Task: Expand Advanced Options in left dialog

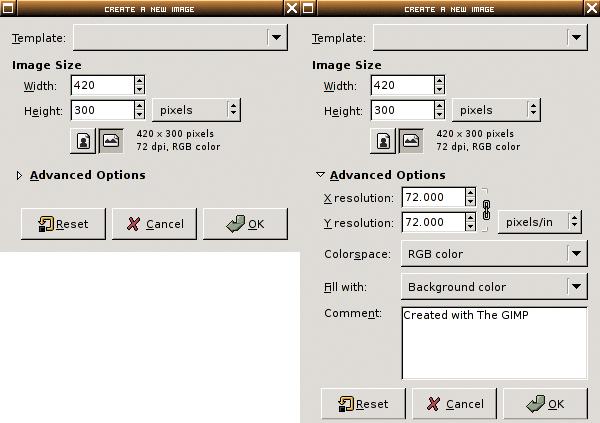Action: click(19, 175)
